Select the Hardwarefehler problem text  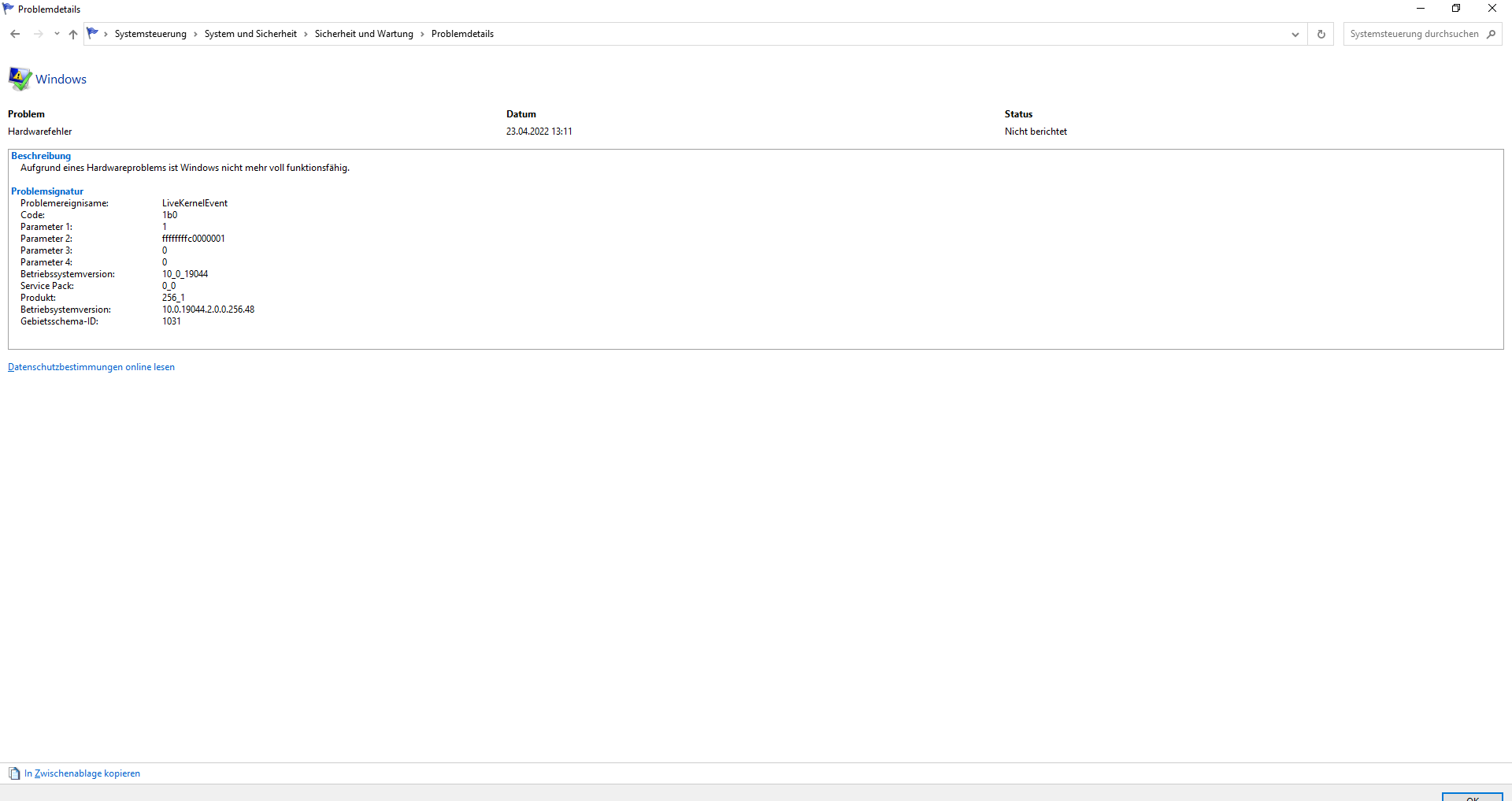coord(39,132)
